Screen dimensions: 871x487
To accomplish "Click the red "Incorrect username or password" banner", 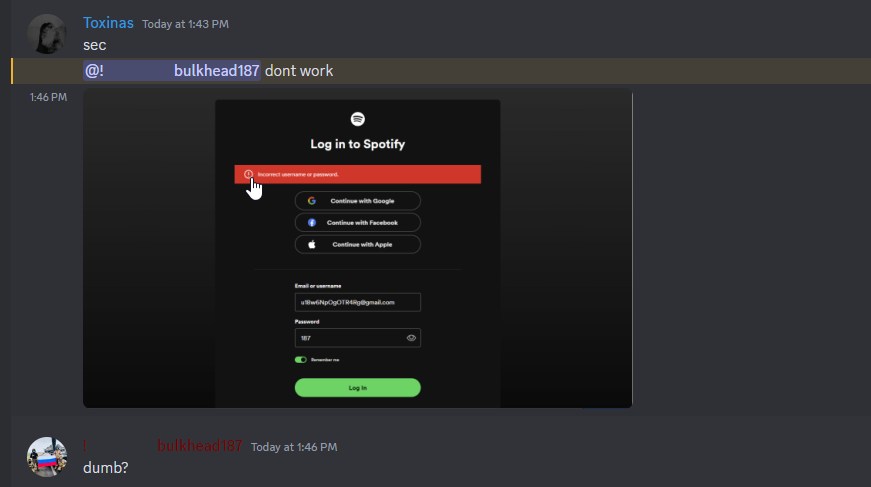I will coord(380,174).
